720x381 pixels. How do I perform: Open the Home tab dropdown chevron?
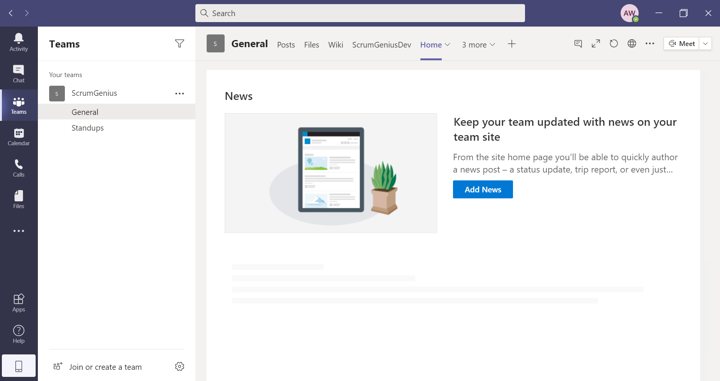pos(448,45)
